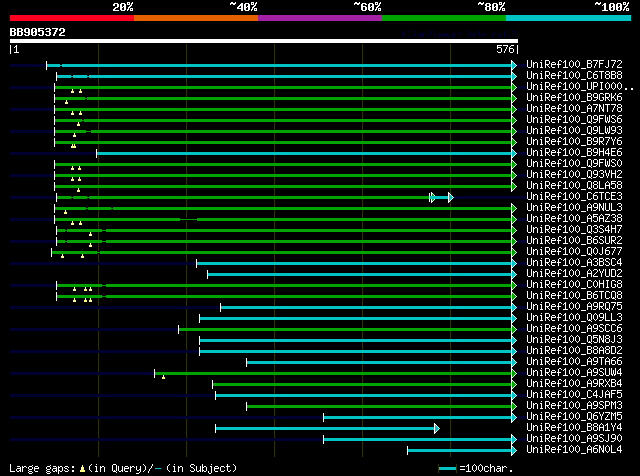Click the cyan alignment bar of A6N0L4
Screen dimensions: 640x476
[460, 451]
